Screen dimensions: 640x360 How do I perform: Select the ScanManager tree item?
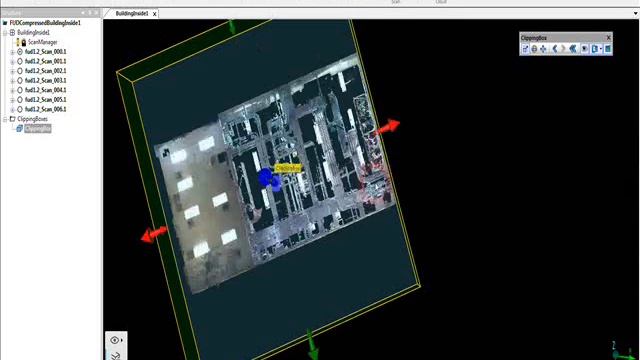pyautogui.click(x=42, y=42)
